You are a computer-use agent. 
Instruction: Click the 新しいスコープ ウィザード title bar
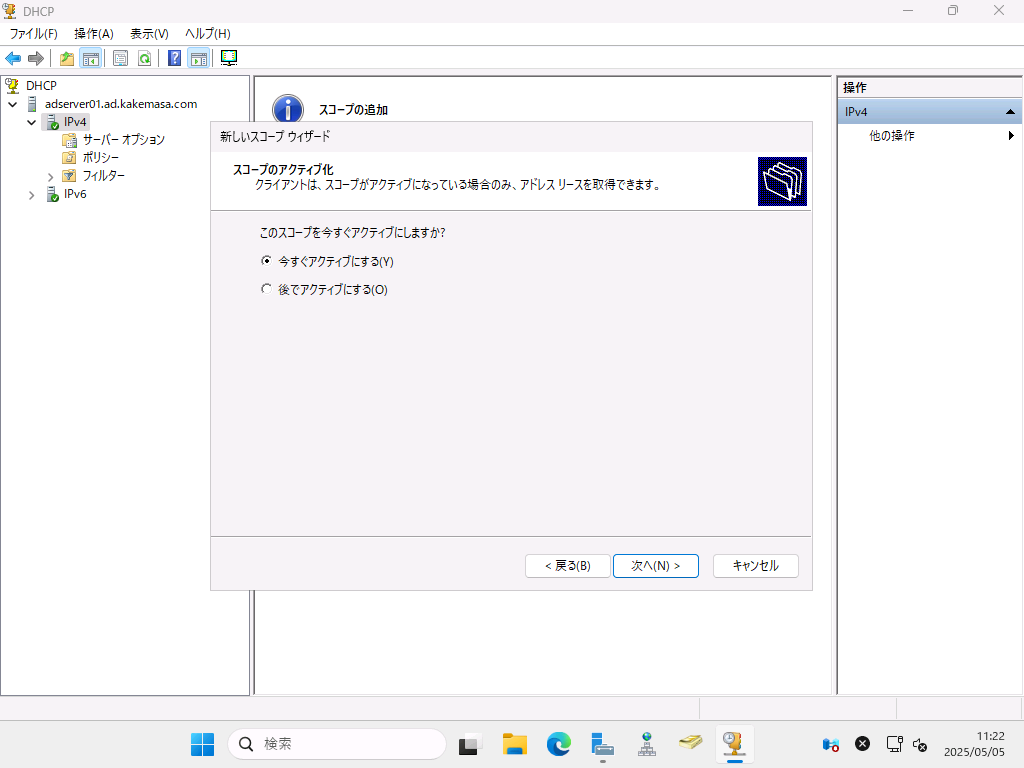coord(511,136)
